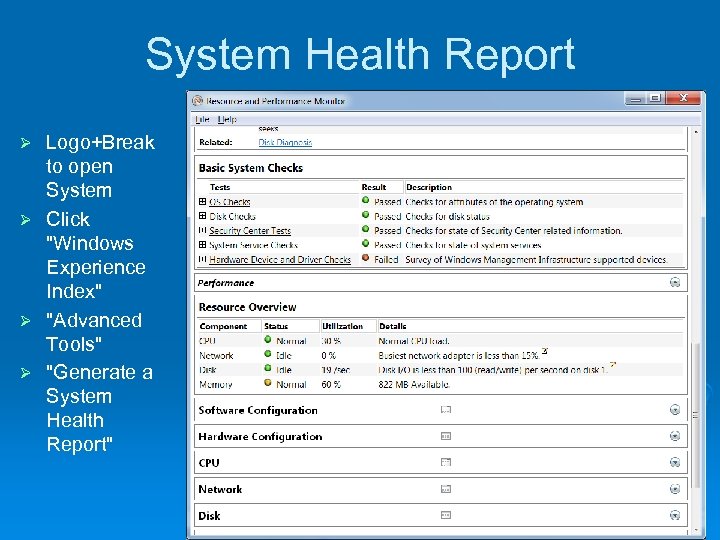Open the File menu
Screen dimensions: 720x540
pyautogui.click(x=202, y=119)
